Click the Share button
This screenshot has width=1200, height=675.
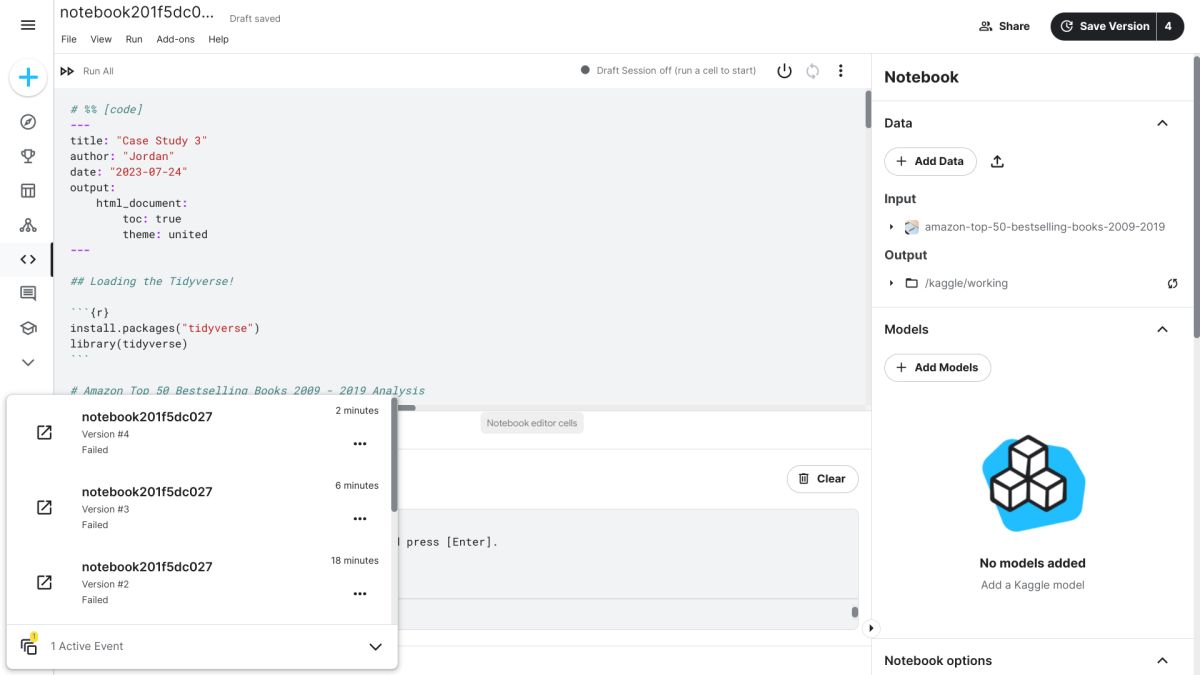[x=1004, y=26]
